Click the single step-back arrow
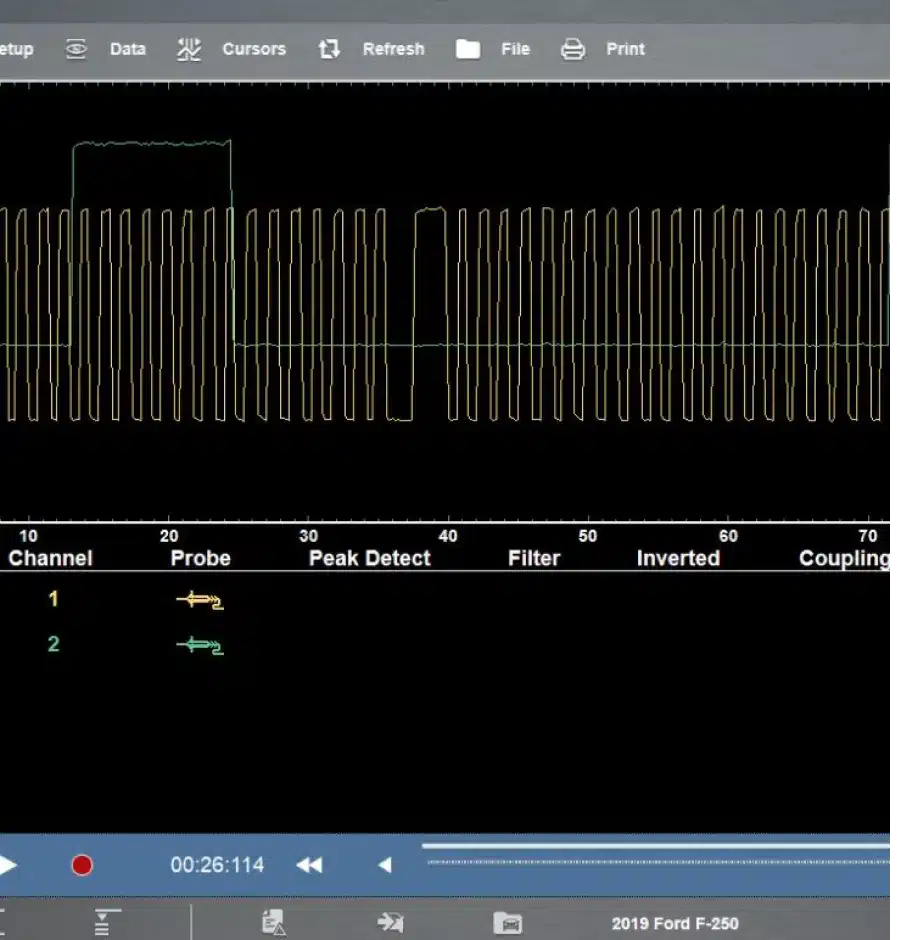Viewport: 910px width, 940px height. coord(385,865)
